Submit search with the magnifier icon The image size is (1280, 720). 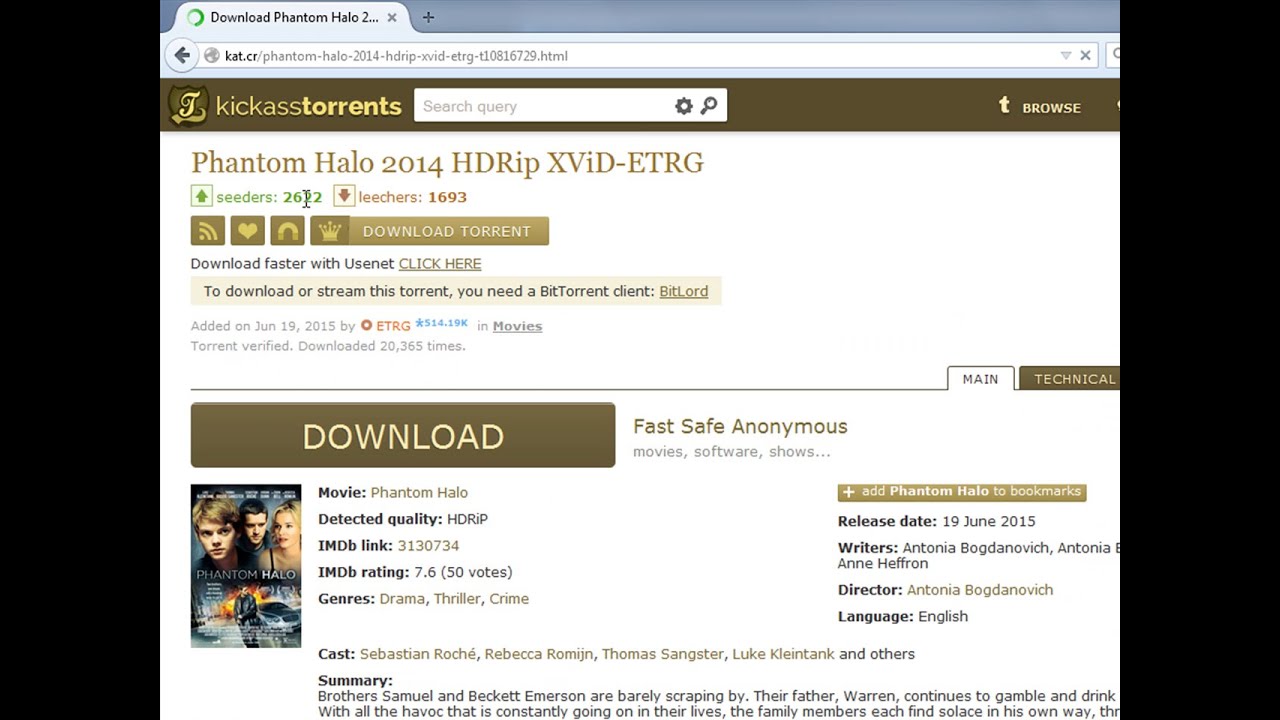coord(709,106)
